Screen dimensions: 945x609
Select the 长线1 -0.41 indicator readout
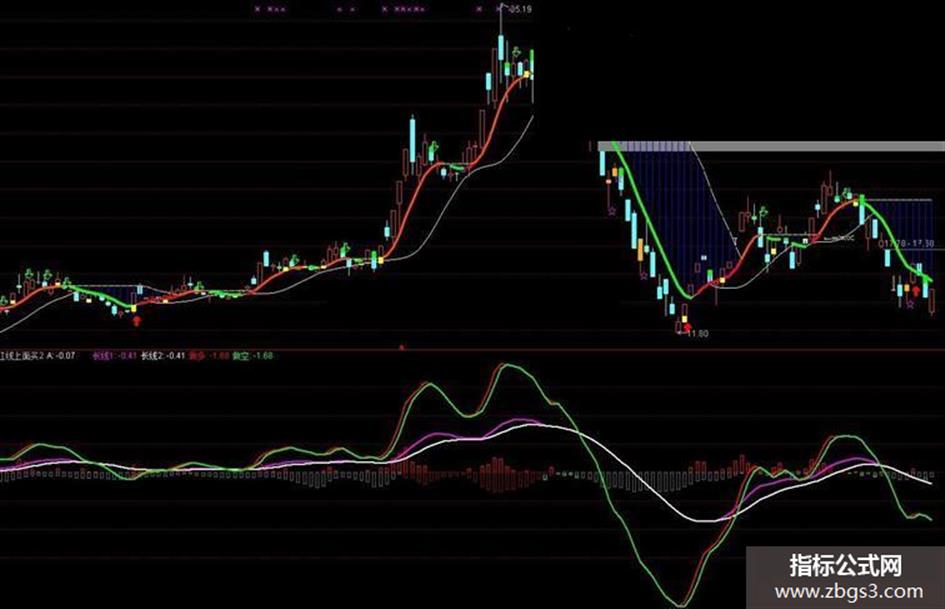(x=115, y=356)
